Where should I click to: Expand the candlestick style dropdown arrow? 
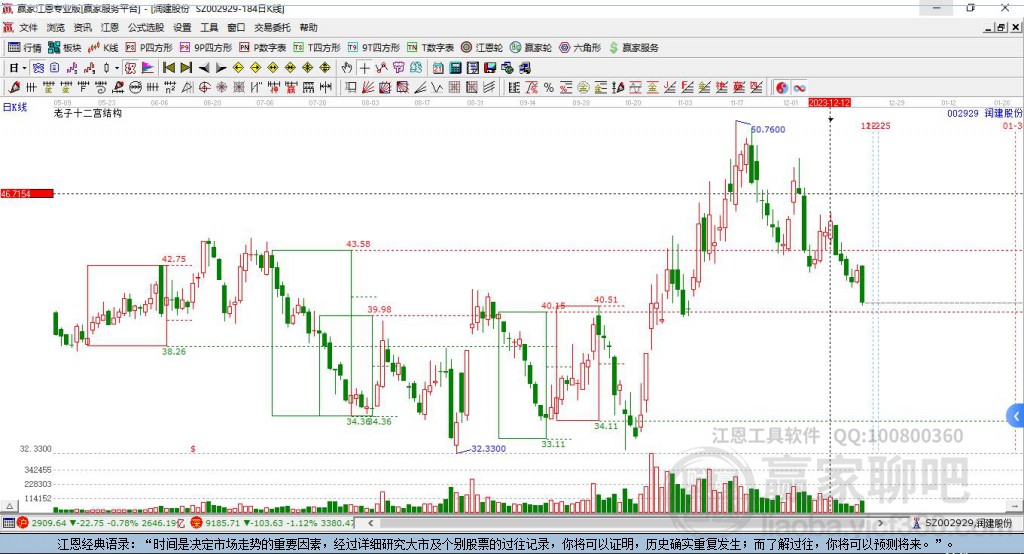(x=117, y=68)
